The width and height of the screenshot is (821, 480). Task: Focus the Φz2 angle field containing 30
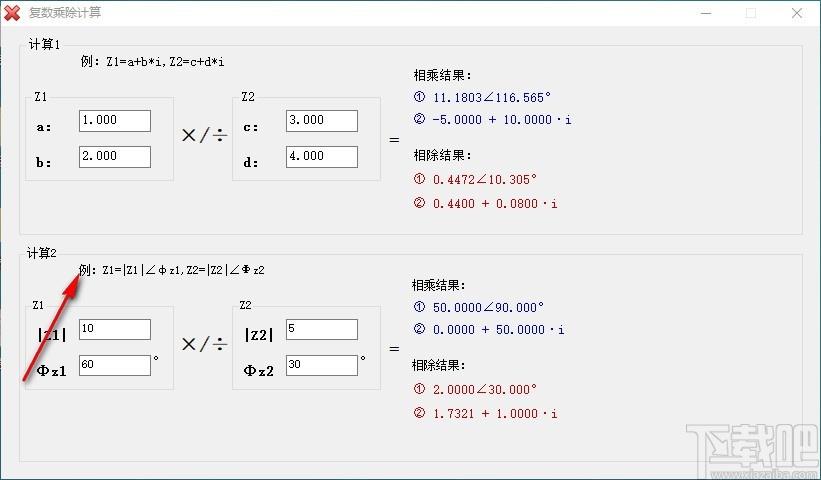pyautogui.click(x=322, y=365)
